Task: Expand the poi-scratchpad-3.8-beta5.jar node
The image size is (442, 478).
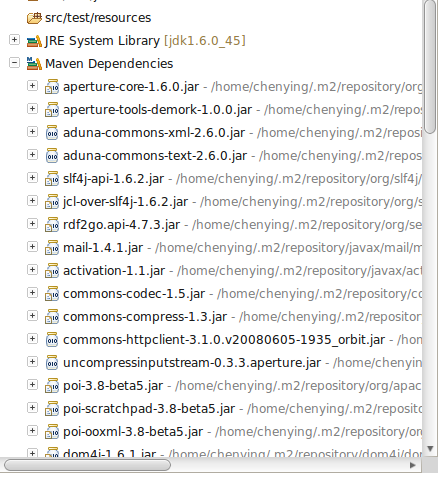Action: click(32, 408)
